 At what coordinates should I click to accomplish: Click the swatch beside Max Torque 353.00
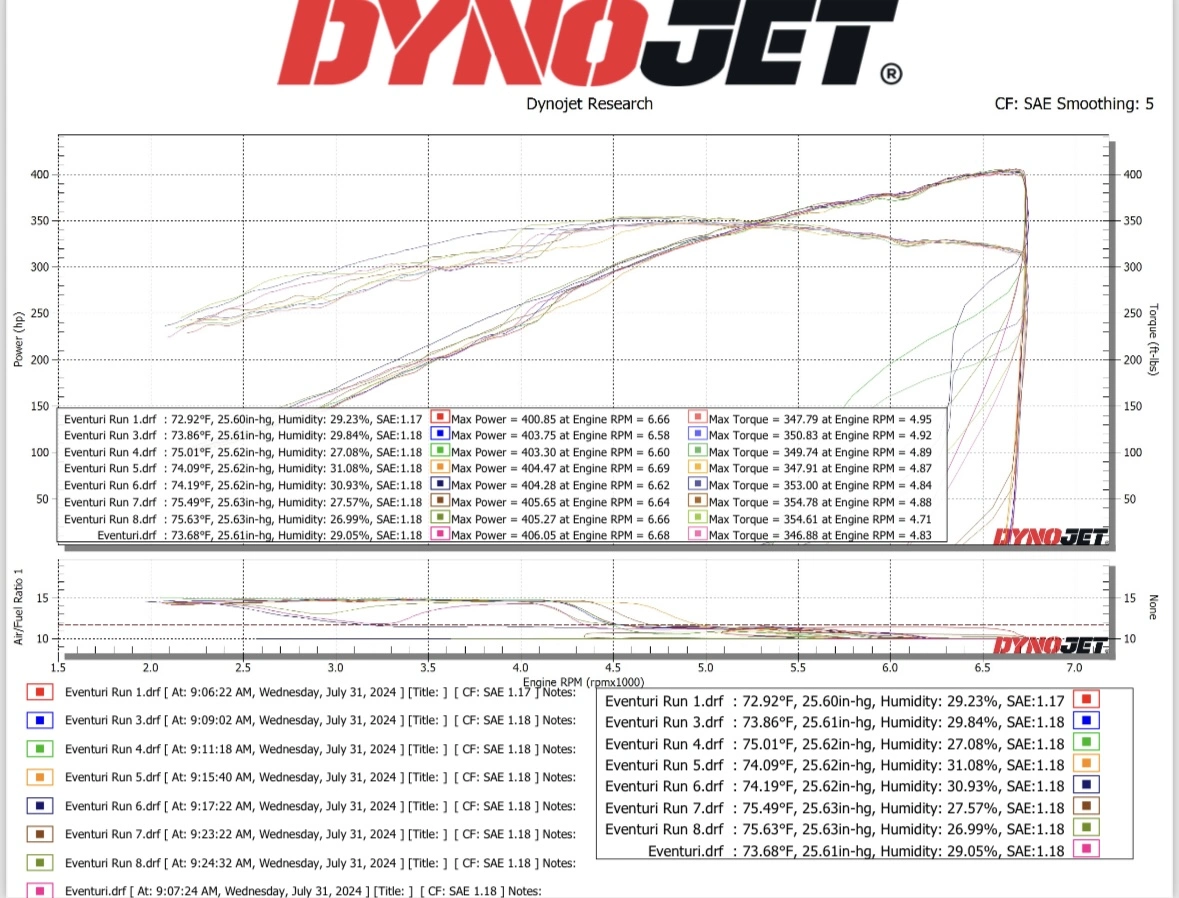pyautogui.click(x=698, y=484)
